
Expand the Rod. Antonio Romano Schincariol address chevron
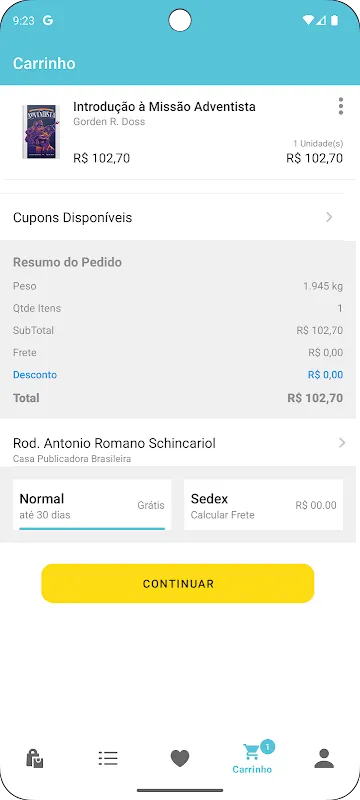click(x=342, y=443)
